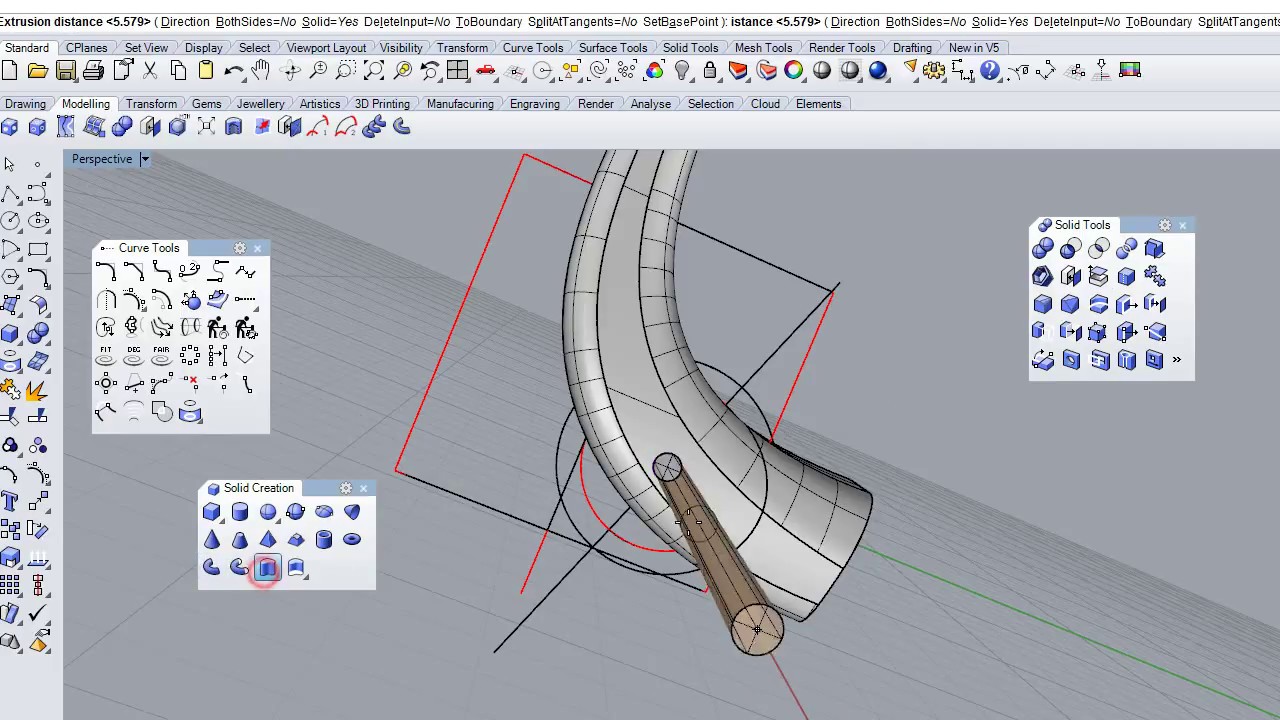The height and width of the screenshot is (720, 1280).
Task: Activate the Pan hand tool
Action: (261, 70)
